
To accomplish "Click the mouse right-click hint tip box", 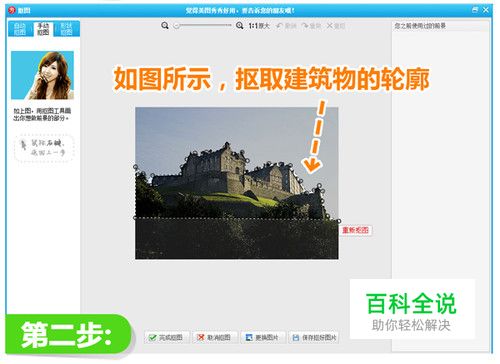I will coord(43,148).
